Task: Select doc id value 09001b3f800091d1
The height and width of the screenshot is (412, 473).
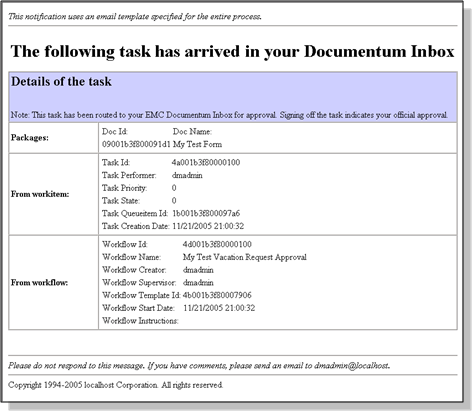Action: coord(136,144)
